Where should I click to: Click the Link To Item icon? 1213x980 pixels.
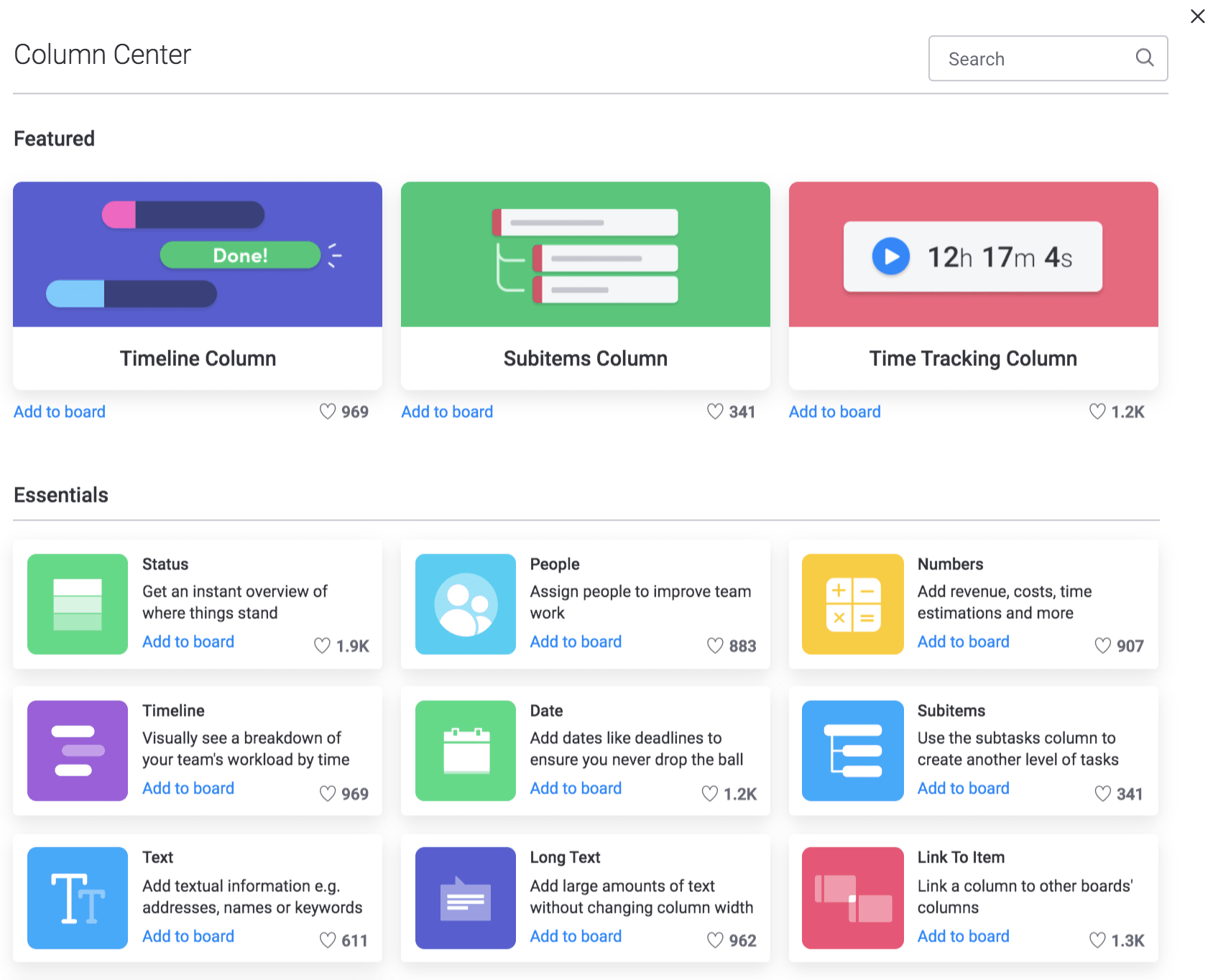tap(852, 898)
